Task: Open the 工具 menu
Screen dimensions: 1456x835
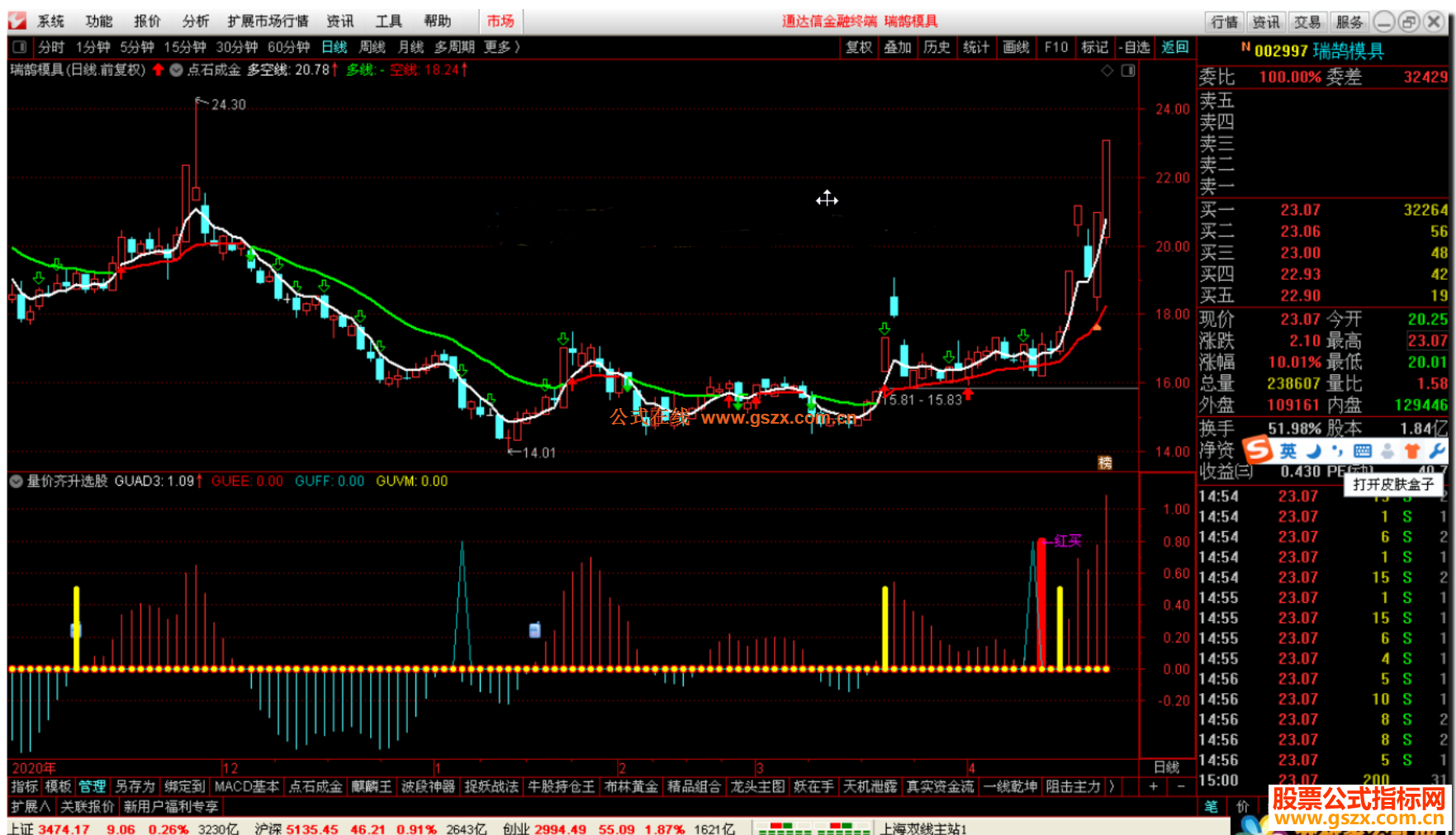Action: (388, 21)
